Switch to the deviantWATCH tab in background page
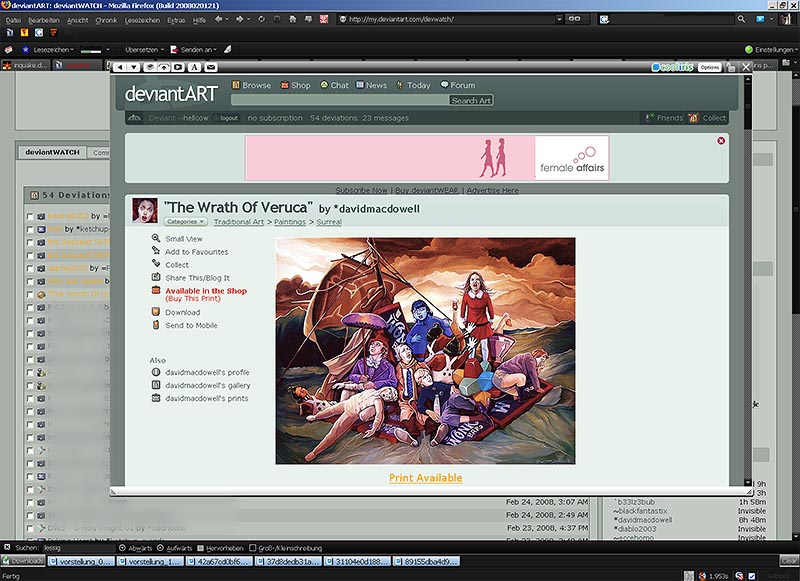This screenshot has width=800, height=581. (x=52, y=152)
